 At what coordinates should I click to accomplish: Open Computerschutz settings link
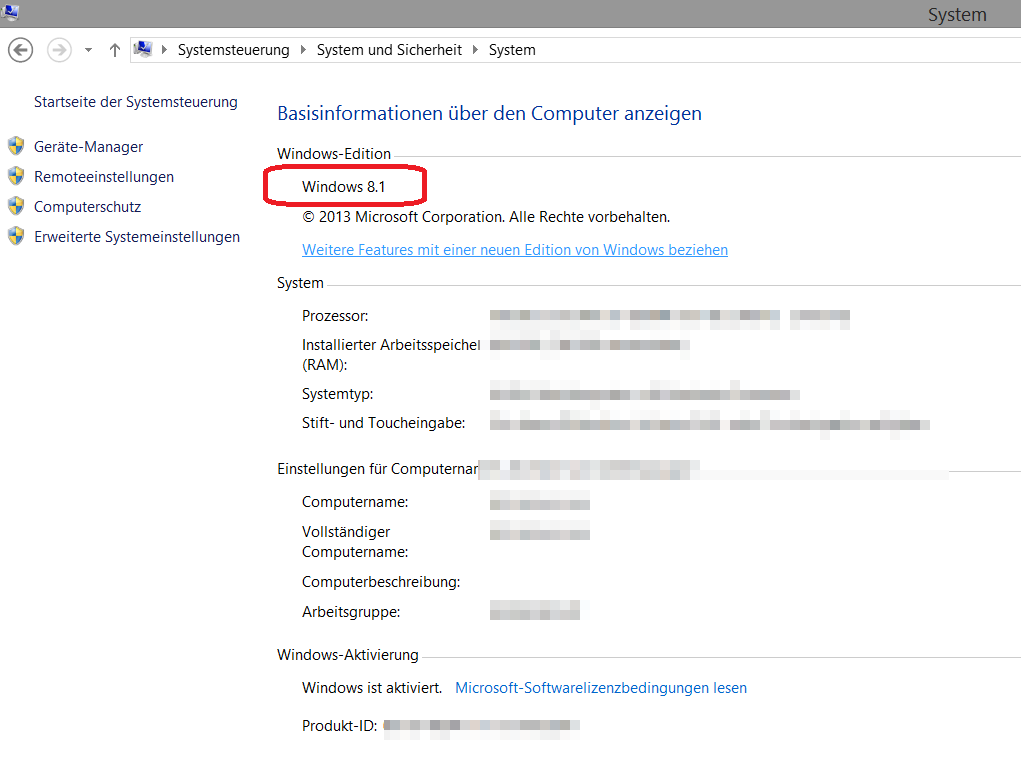87,207
